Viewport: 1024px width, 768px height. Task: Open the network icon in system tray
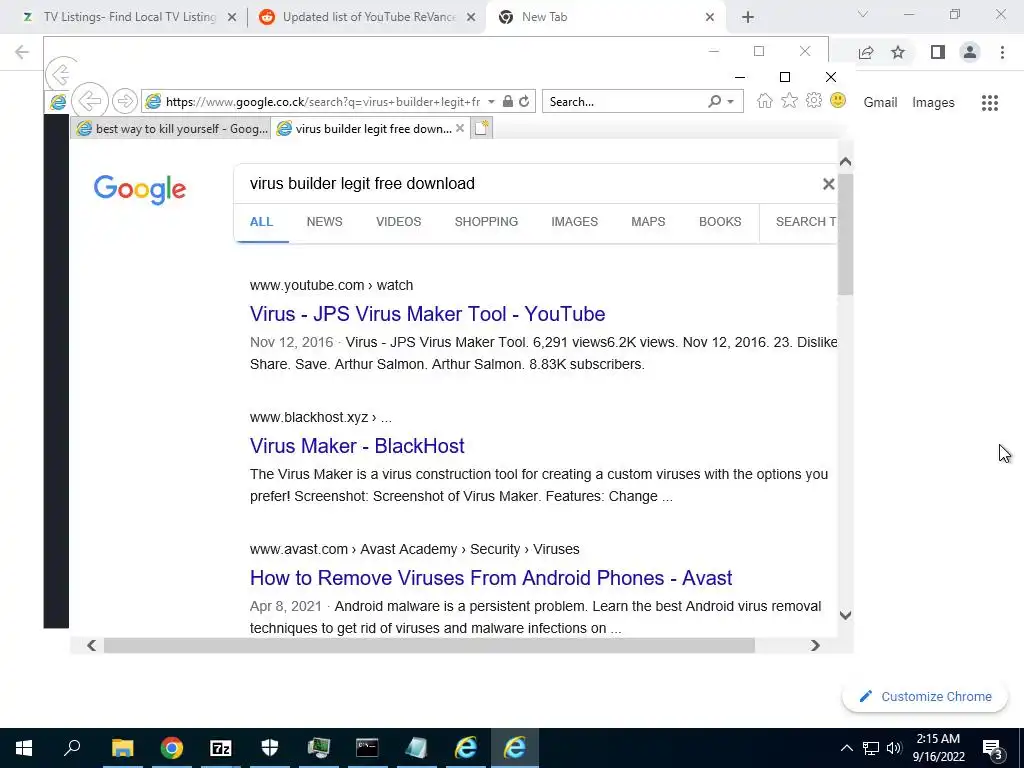tap(871, 748)
